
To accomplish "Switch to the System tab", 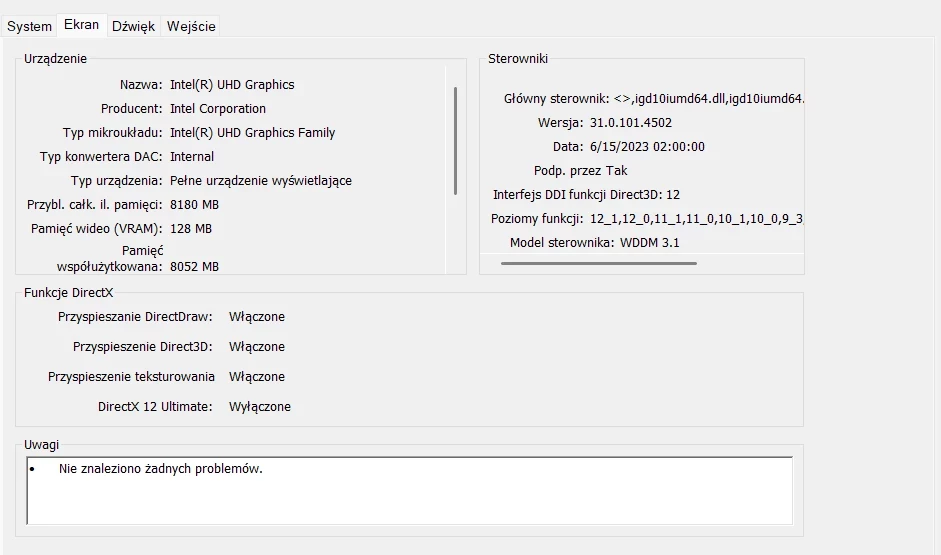I will tap(29, 26).
